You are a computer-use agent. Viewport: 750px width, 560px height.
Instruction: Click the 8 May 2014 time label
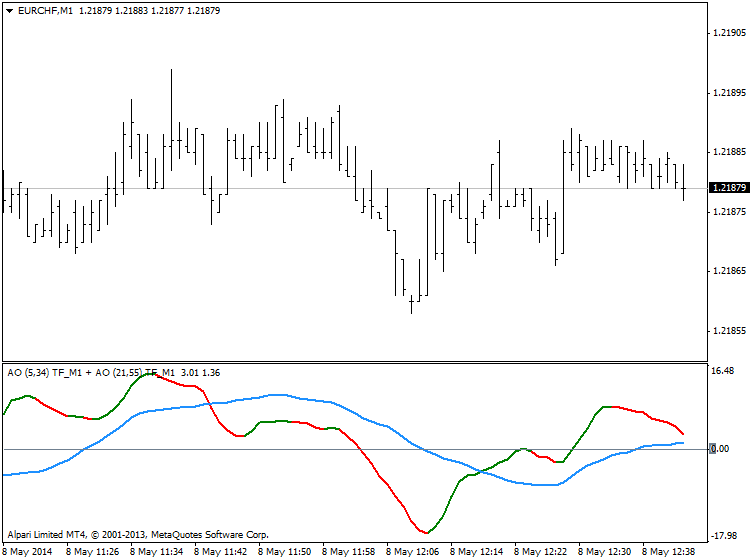30,551
